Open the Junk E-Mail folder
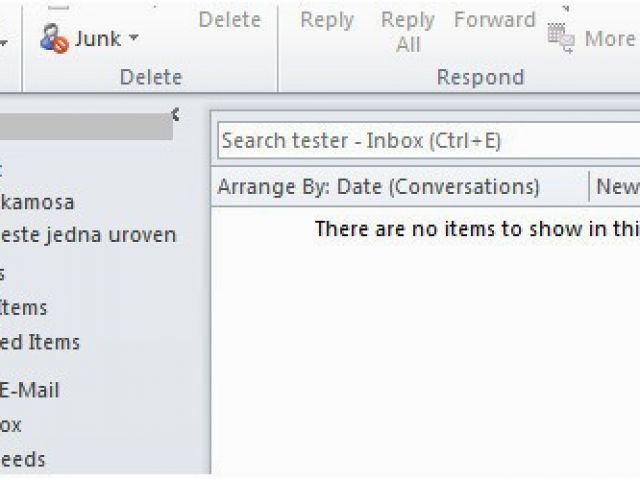Viewport: 640px width, 480px height. click(x=30, y=390)
